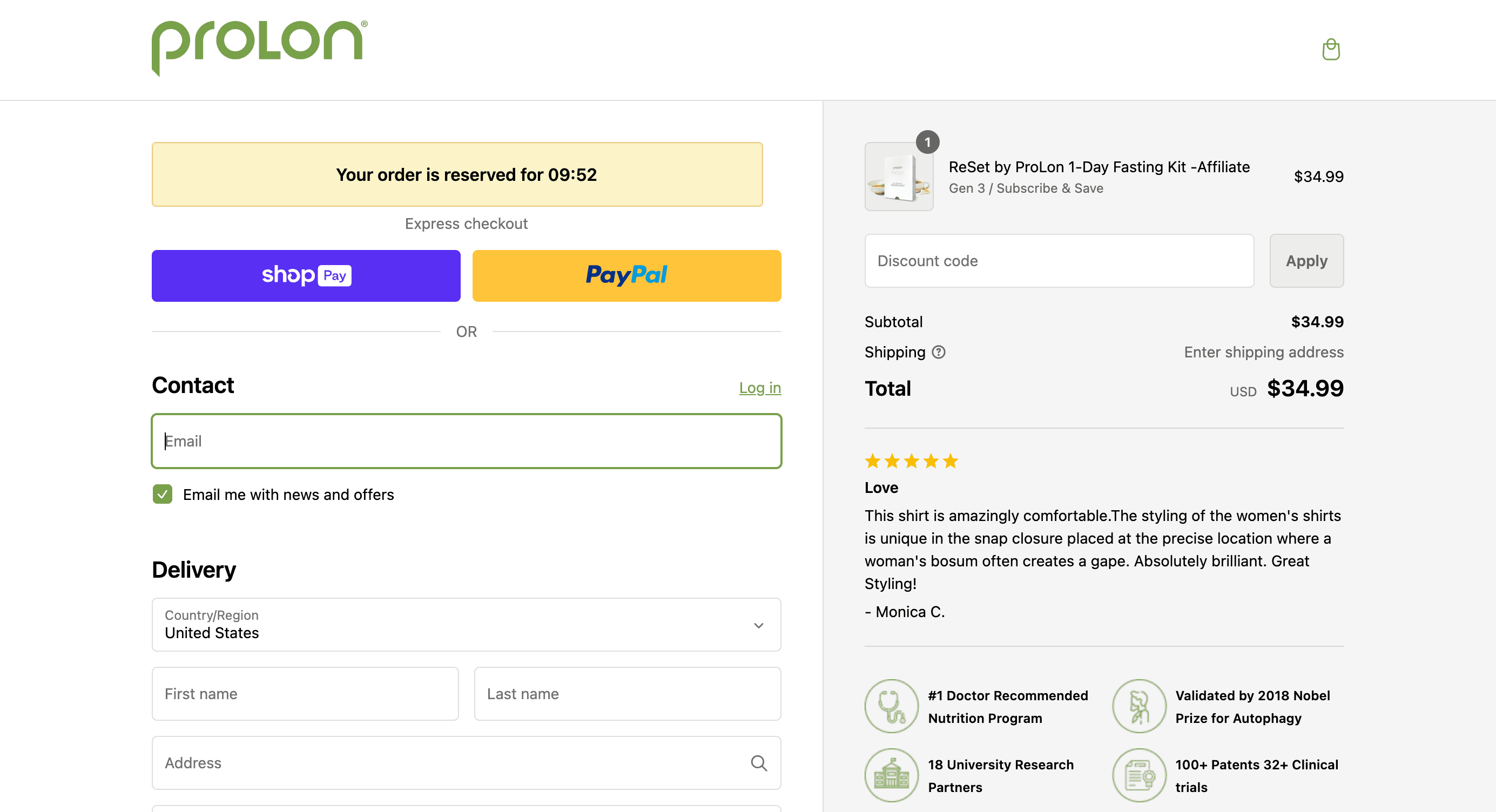Screen dimensions: 1496x812
Task: Click the First name field
Action: 306,694
